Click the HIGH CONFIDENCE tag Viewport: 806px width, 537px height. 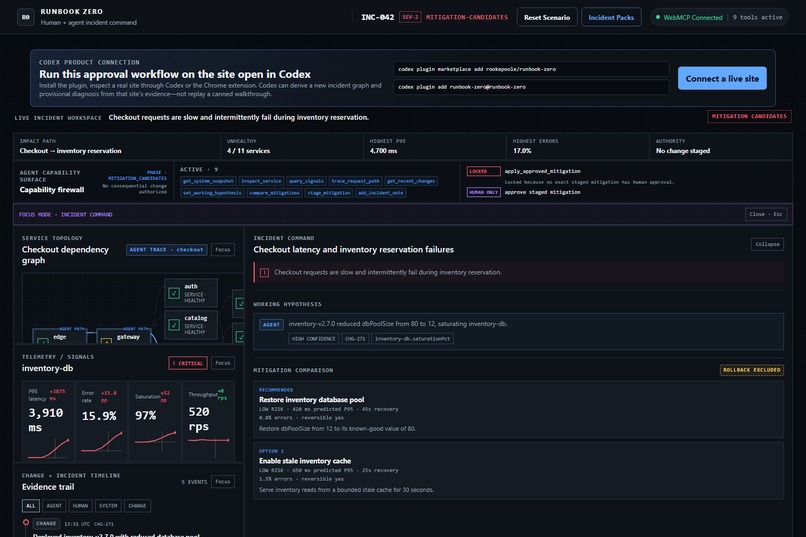point(314,339)
